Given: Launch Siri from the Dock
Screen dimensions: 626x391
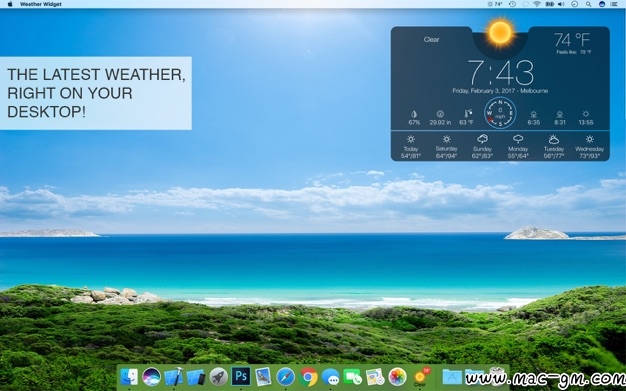Looking at the screenshot, I should pyautogui.click(x=151, y=377).
